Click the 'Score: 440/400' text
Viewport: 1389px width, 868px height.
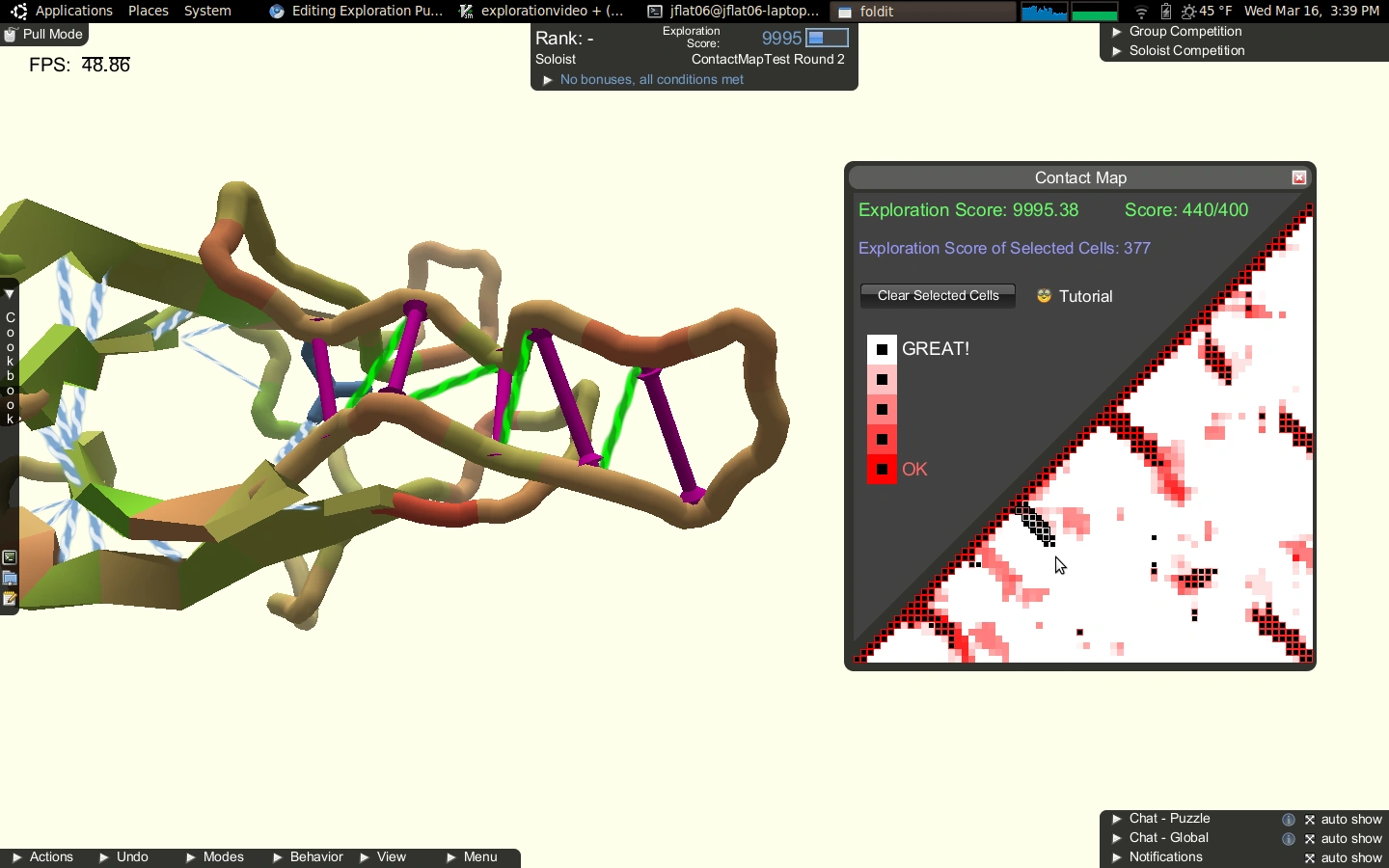[x=1186, y=210]
